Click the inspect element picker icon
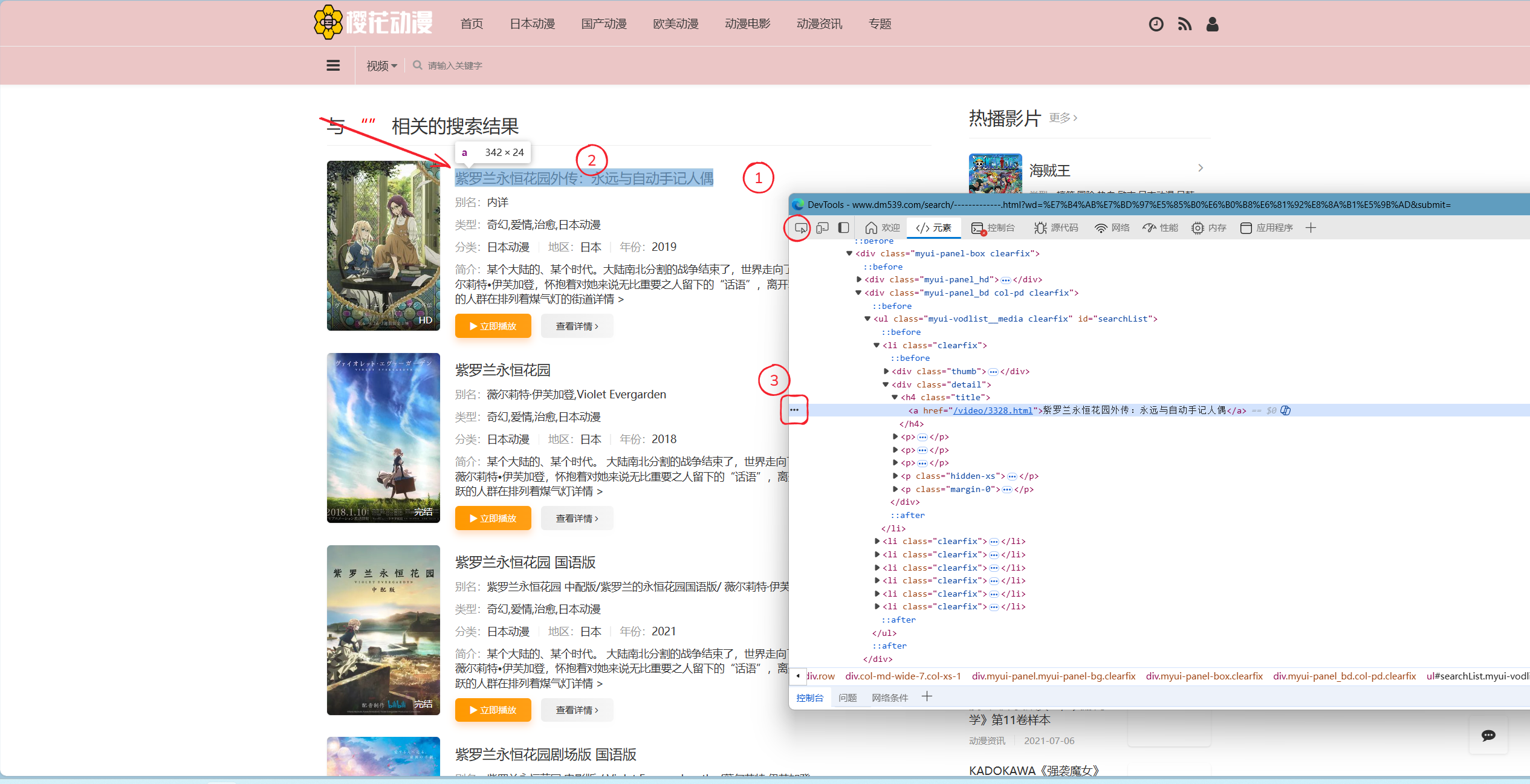1530x784 pixels. [800, 228]
